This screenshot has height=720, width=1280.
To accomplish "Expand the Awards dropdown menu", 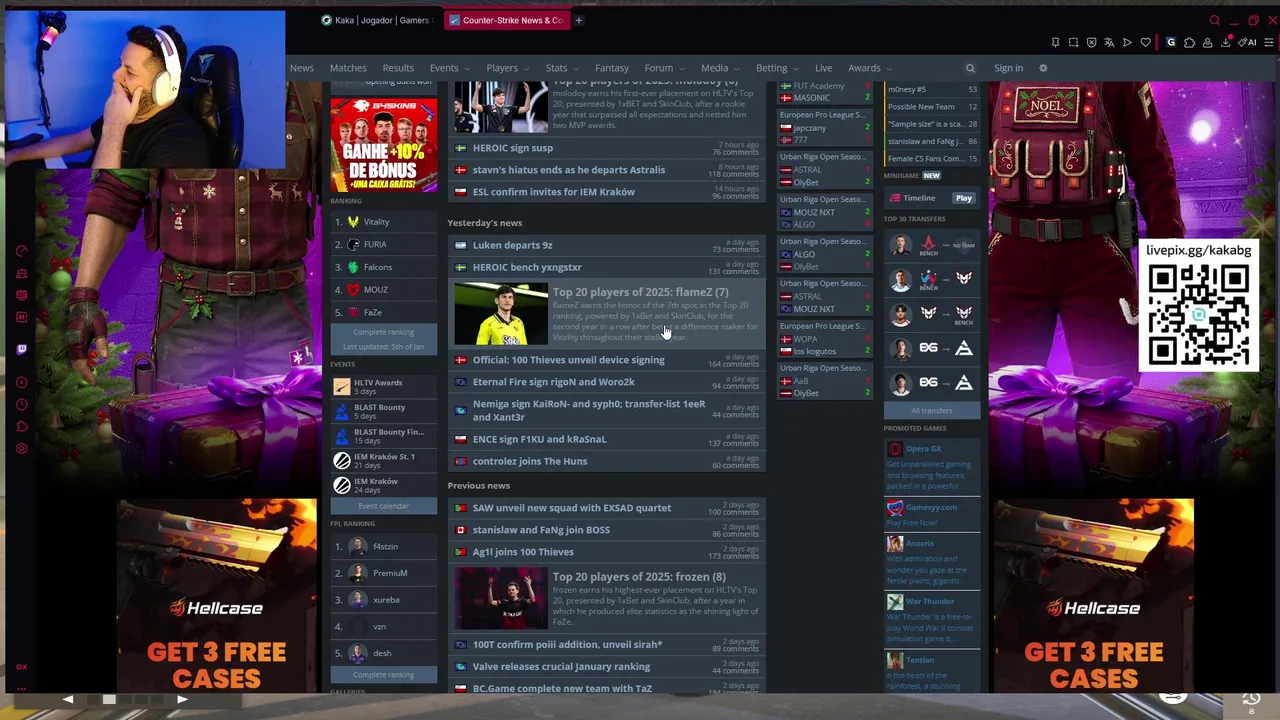I will 869,68.
